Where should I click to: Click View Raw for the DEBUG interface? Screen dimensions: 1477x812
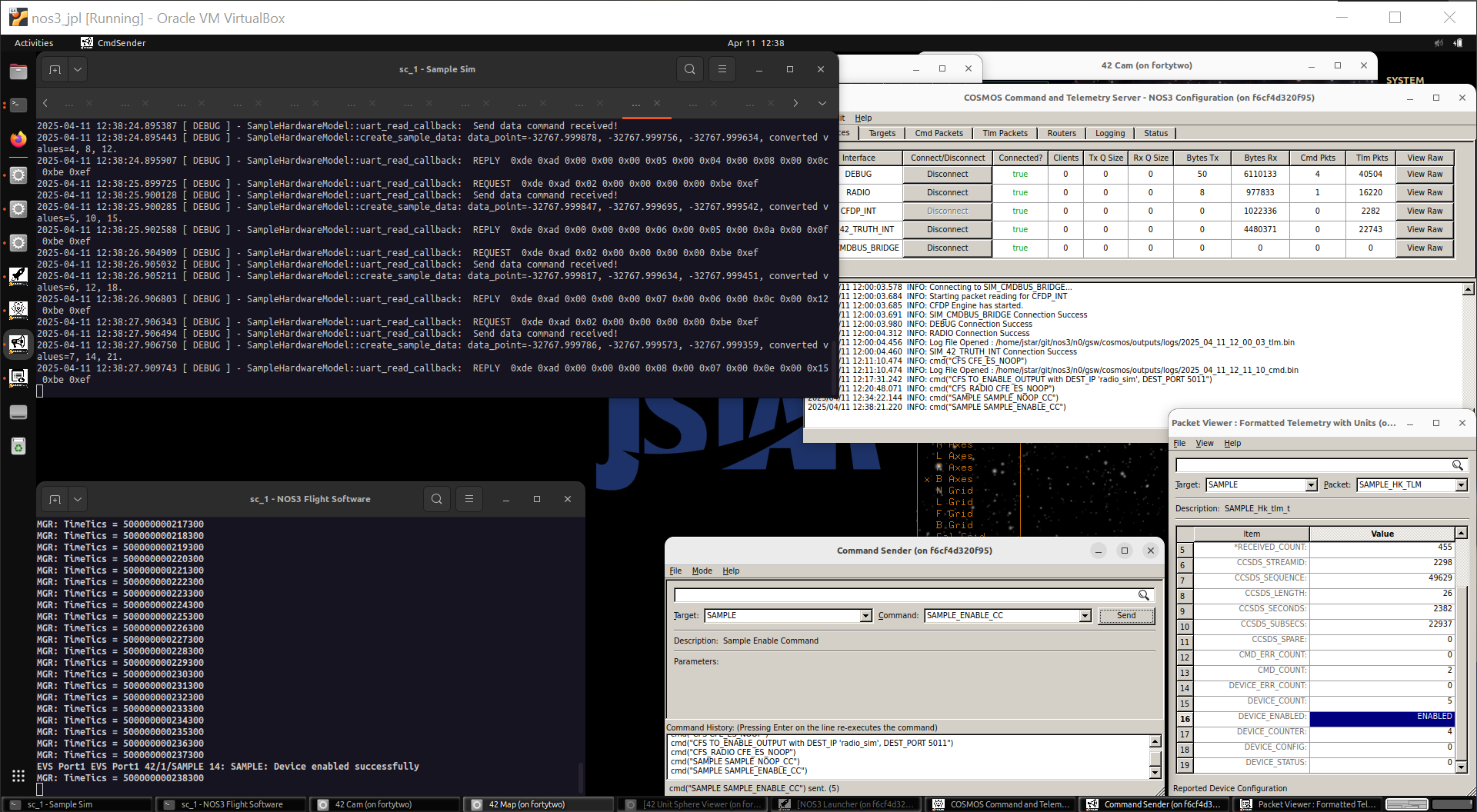pyautogui.click(x=1425, y=175)
